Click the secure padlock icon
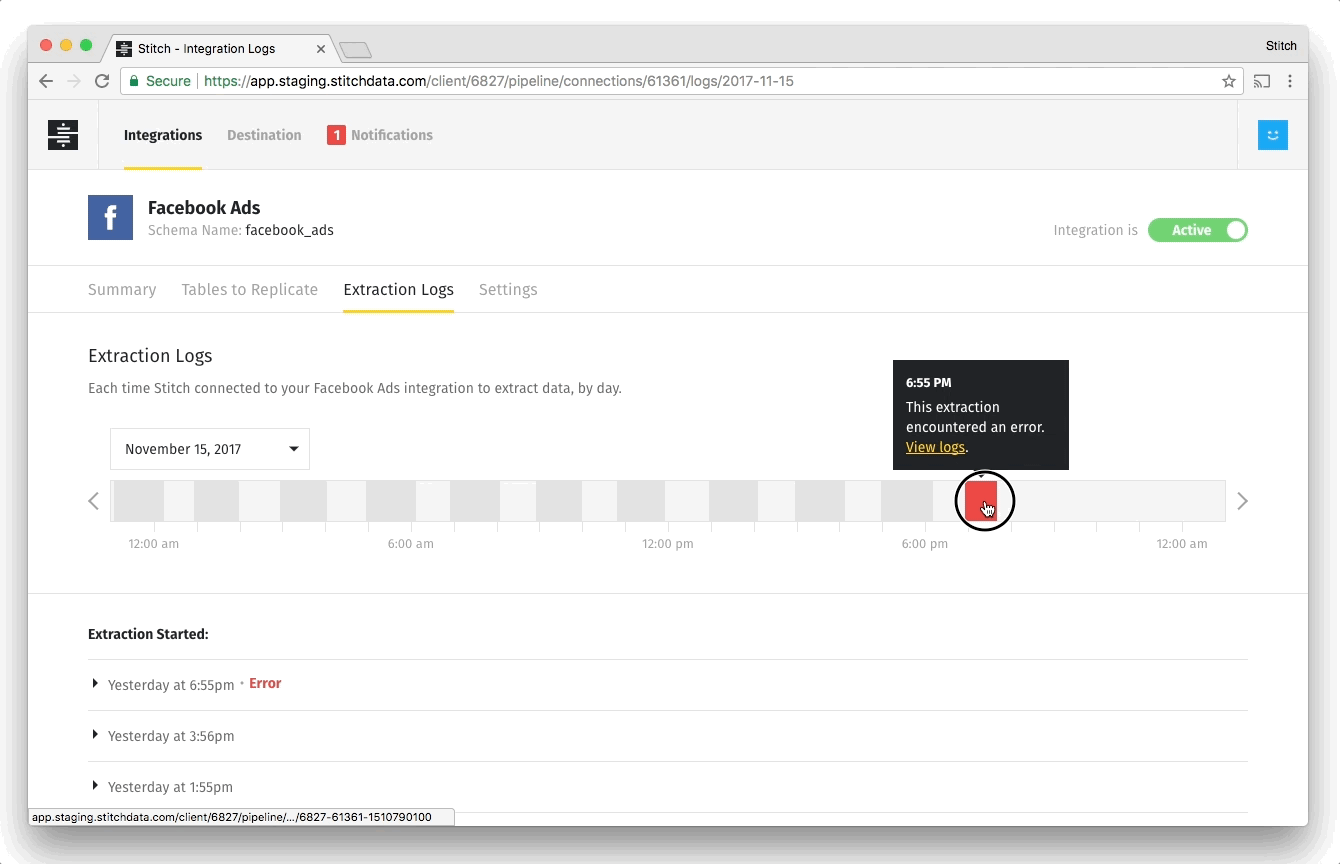The width and height of the screenshot is (1340, 864). click(134, 81)
